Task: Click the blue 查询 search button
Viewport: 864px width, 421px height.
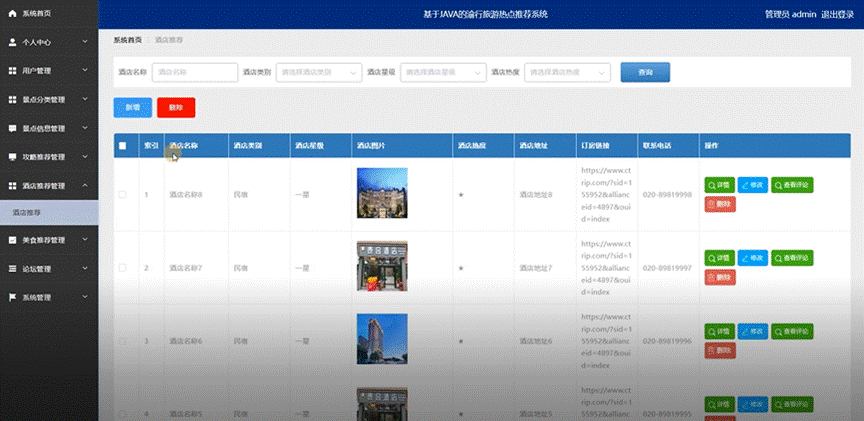Action: [x=645, y=72]
